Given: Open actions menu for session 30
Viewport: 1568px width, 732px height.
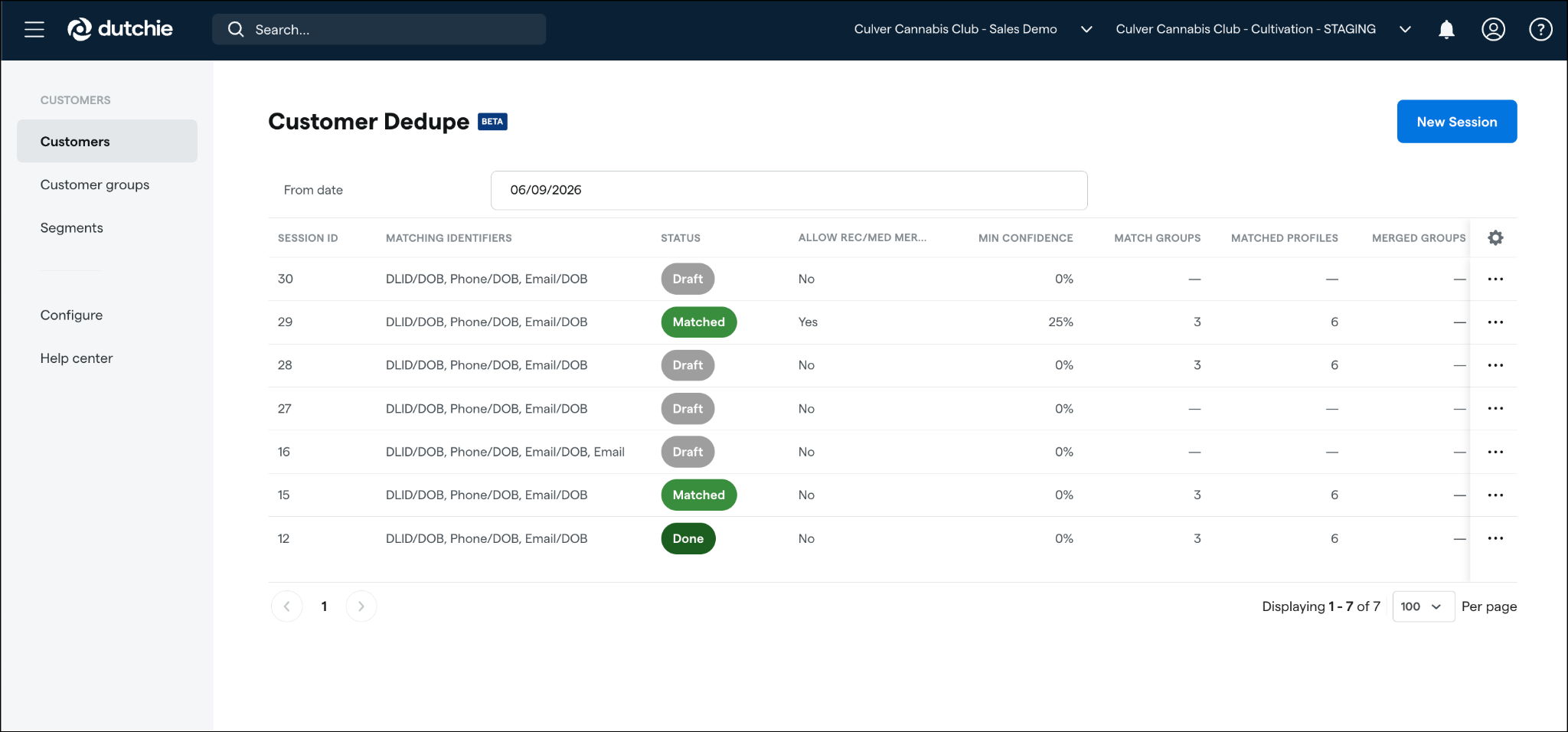Looking at the screenshot, I should pos(1495,279).
